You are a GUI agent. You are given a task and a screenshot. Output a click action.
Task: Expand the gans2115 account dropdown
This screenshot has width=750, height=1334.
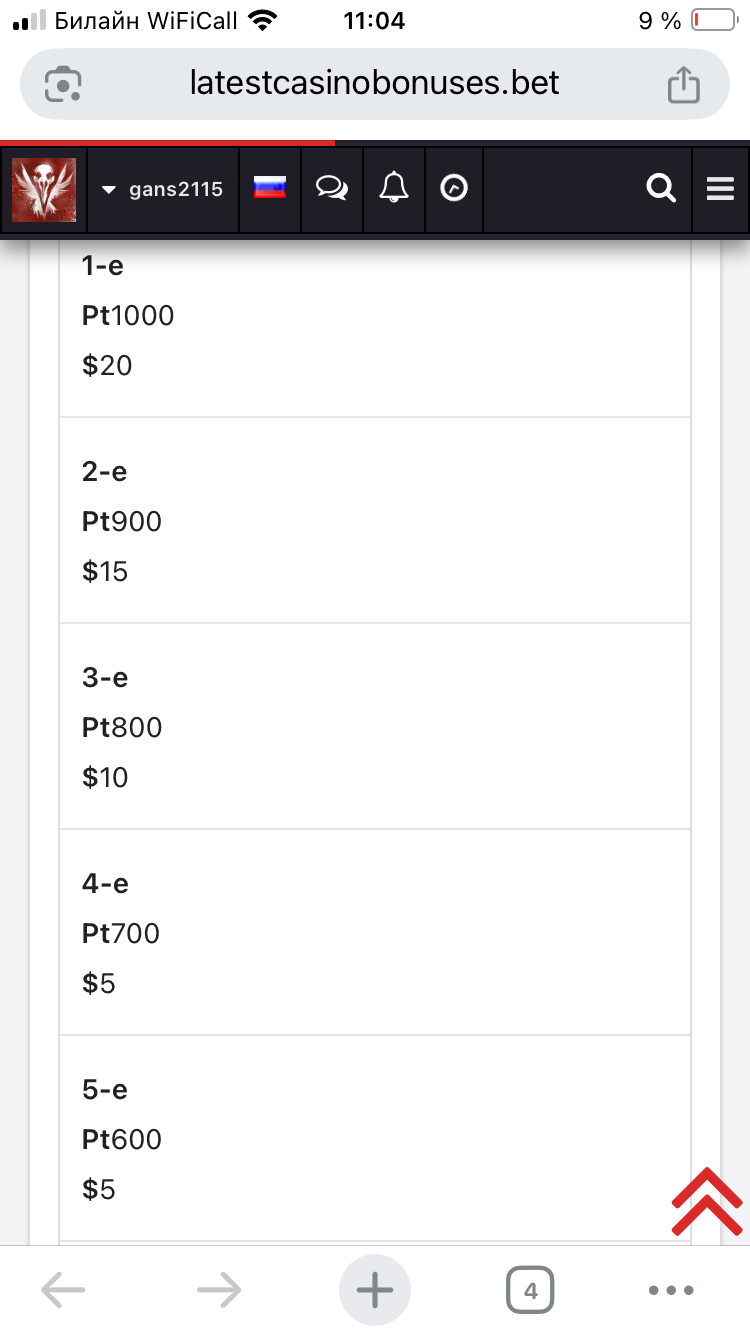pos(163,190)
